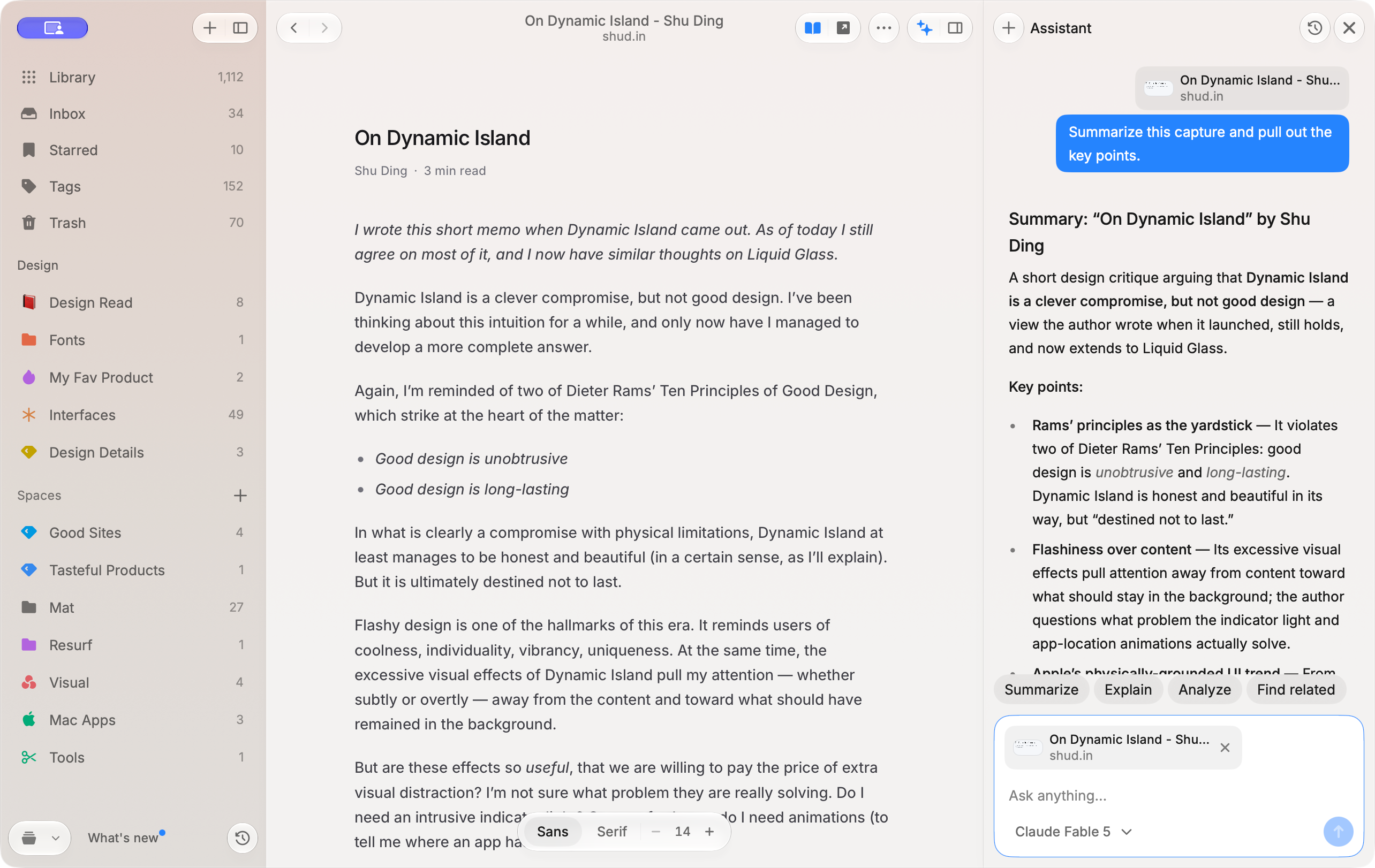Toggle the left sidebar panel icon
The image size is (1375, 868).
coord(240,28)
